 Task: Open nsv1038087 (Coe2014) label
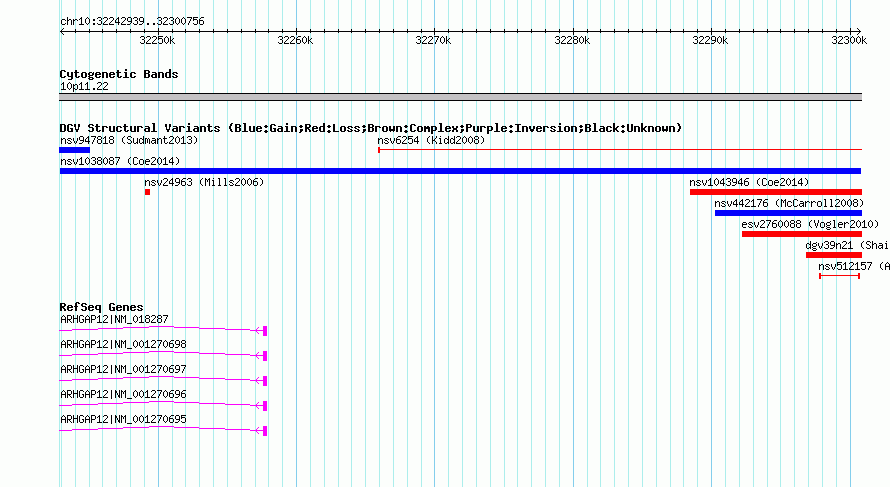(x=120, y=161)
